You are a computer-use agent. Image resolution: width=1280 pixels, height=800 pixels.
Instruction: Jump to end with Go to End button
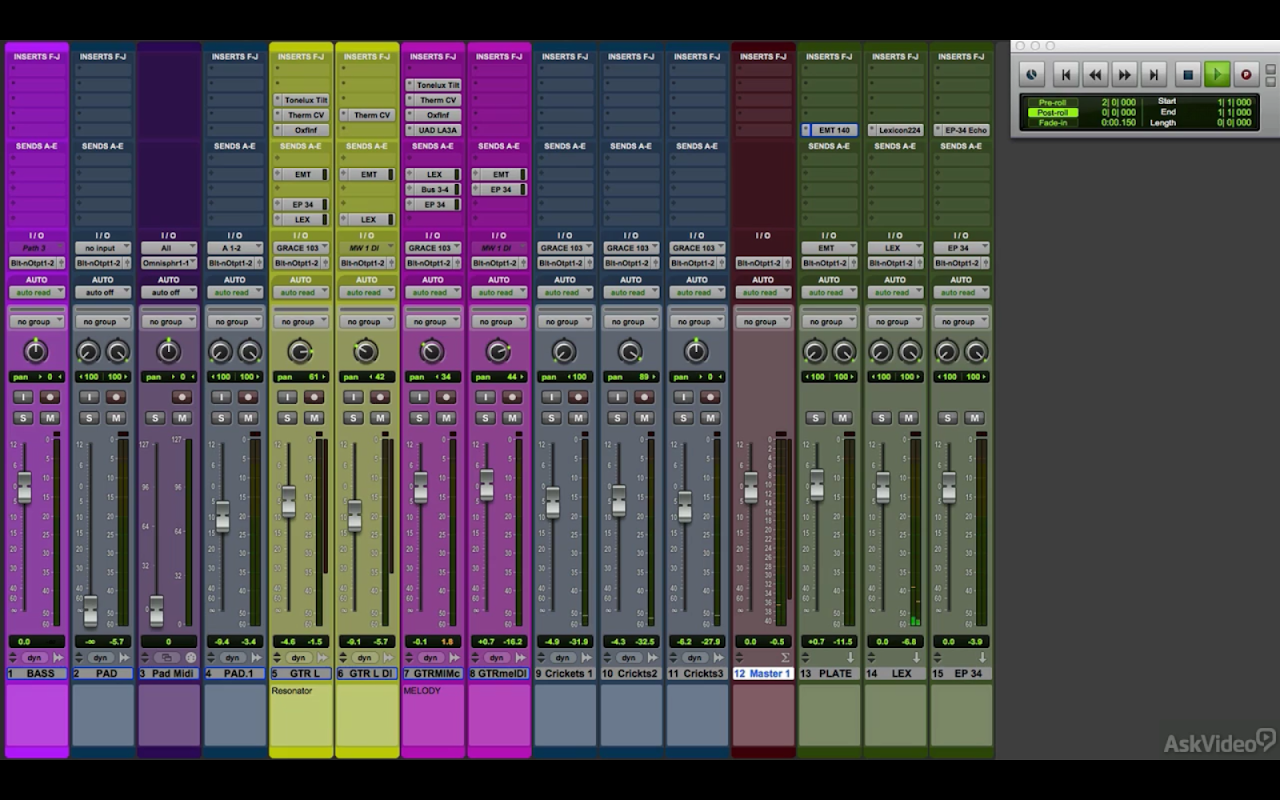1154,74
